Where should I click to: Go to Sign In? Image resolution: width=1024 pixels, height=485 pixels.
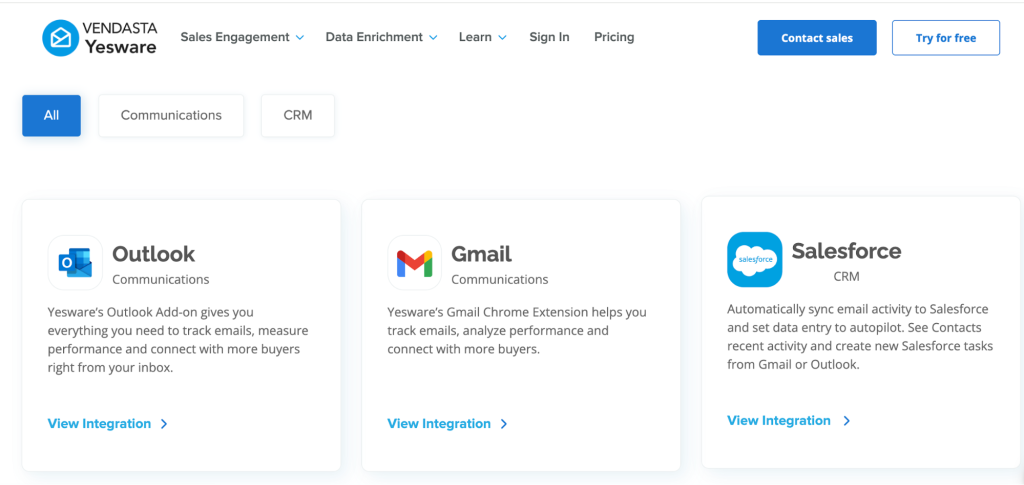(549, 37)
